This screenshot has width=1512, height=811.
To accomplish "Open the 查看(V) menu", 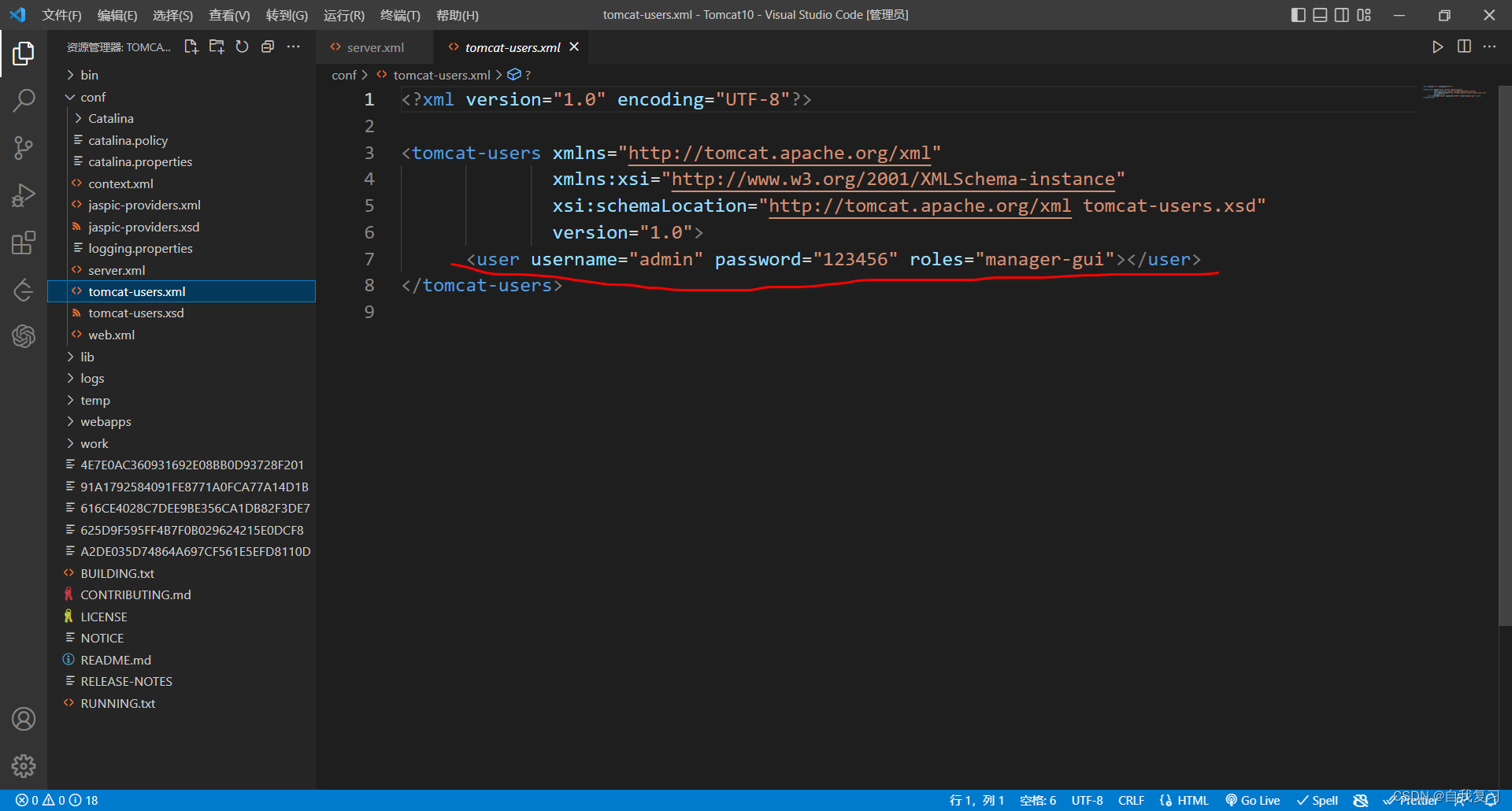I will pyautogui.click(x=229, y=15).
